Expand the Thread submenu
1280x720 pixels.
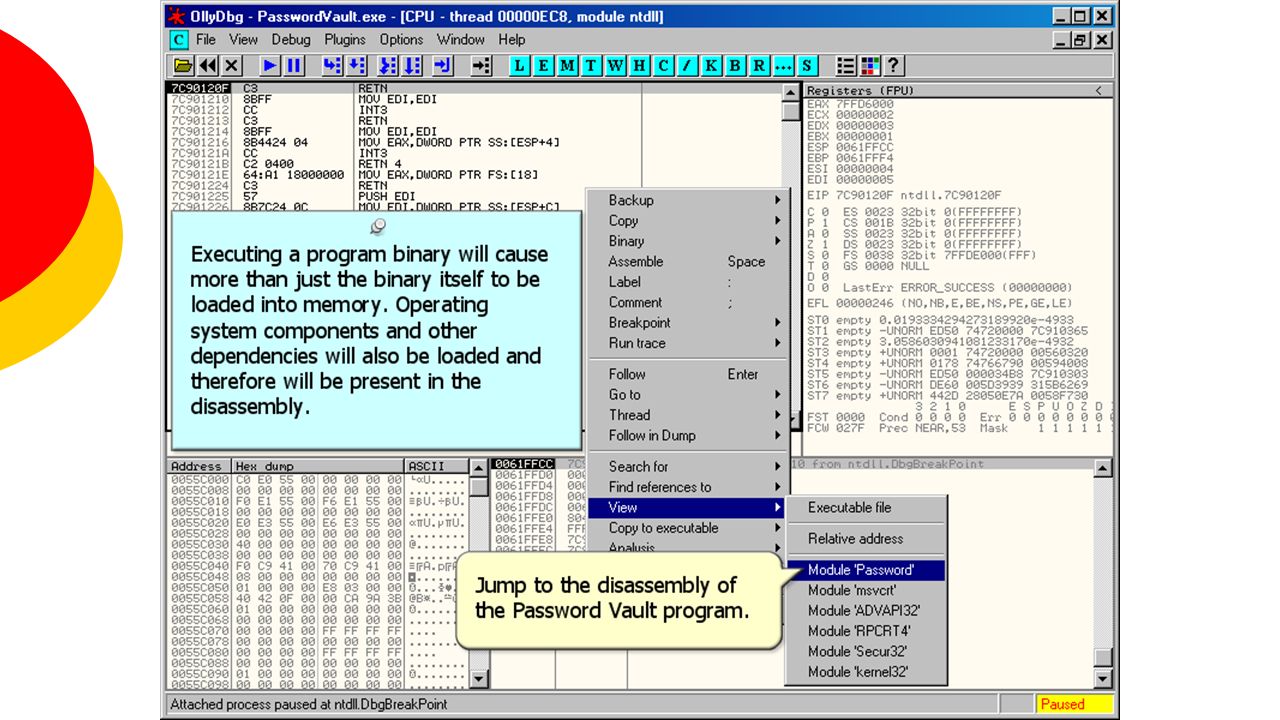coord(686,415)
